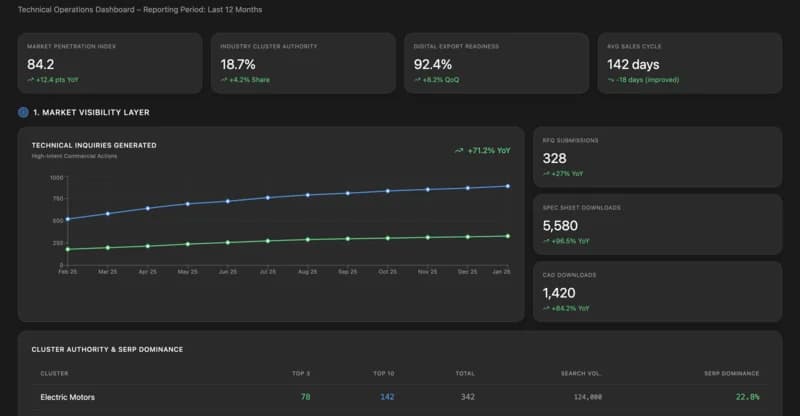Click the trend arrow under CAD Downloads
The height and width of the screenshot is (416, 800).
tap(546, 308)
